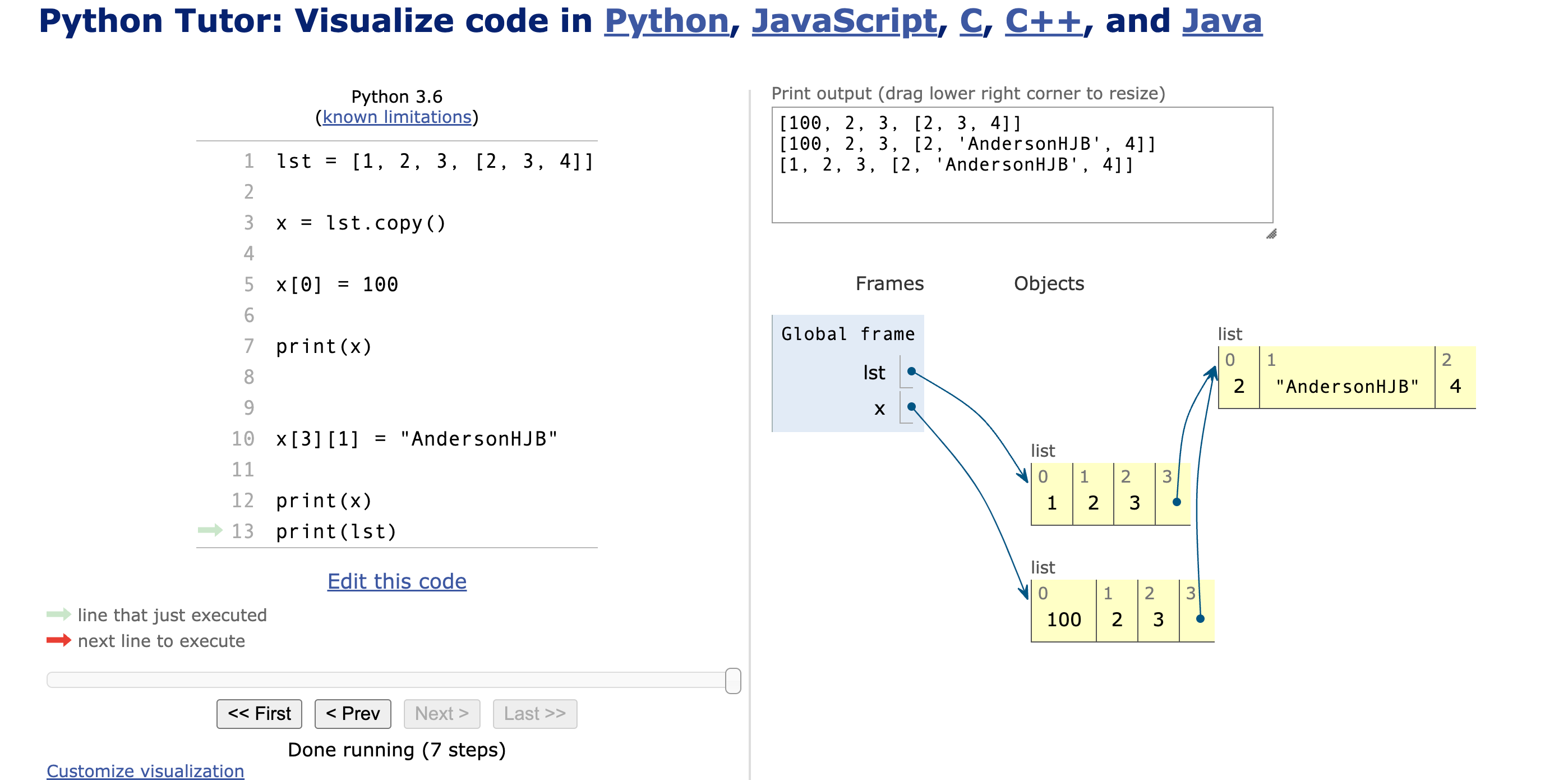Click code line 5 'x[0] = 100'

coord(336,285)
